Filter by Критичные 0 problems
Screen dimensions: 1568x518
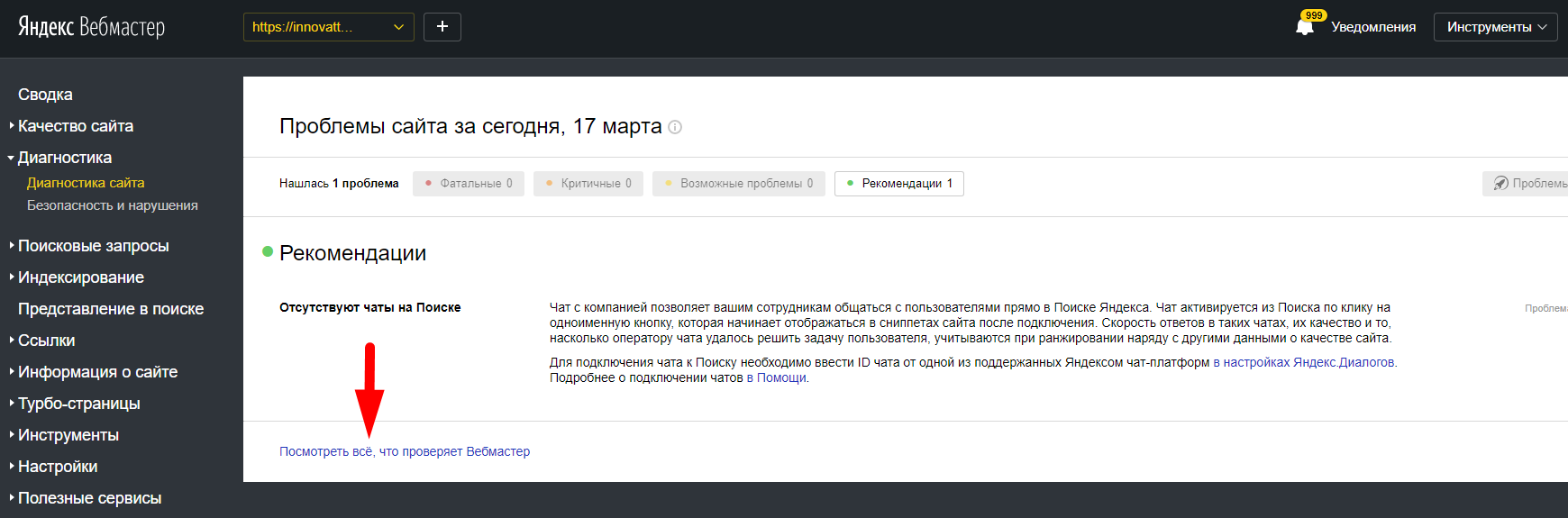click(588, 184)
